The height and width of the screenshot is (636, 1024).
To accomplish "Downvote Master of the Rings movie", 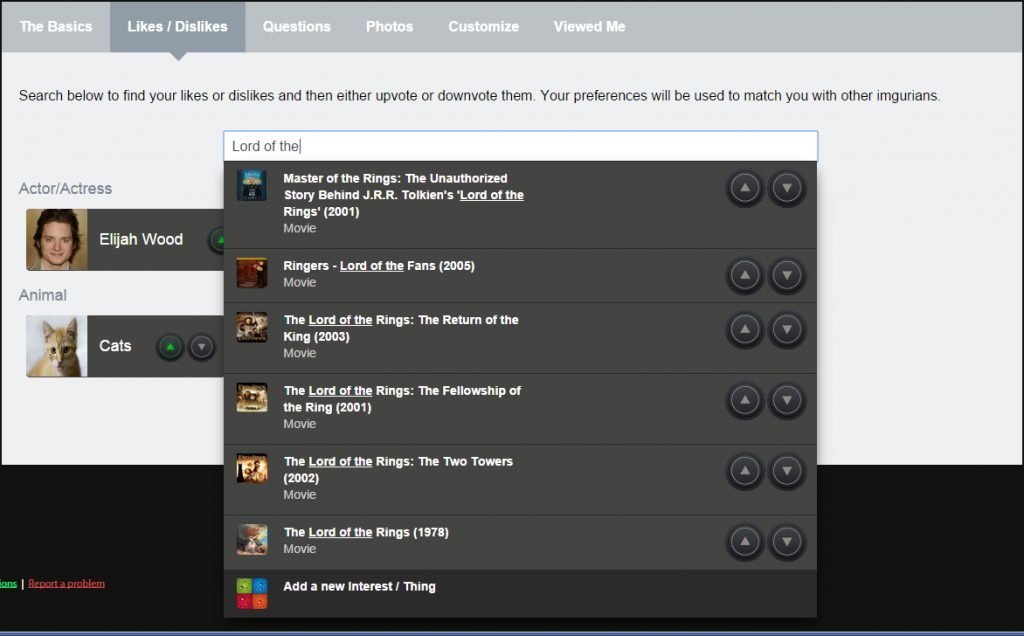I will click(787, 188).
